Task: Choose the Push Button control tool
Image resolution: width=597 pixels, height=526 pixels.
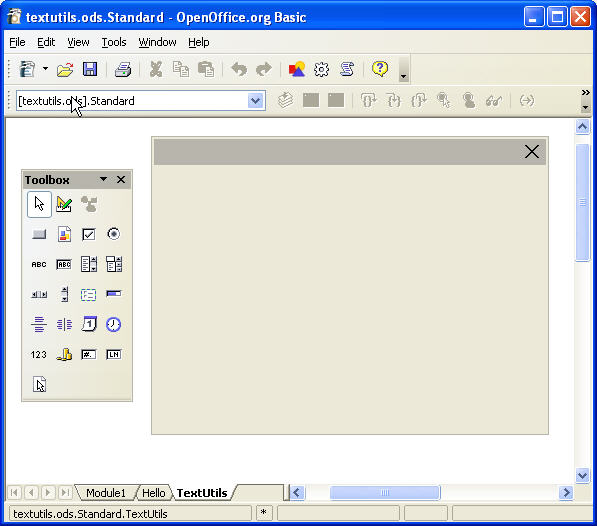Action: coord(39,234)
